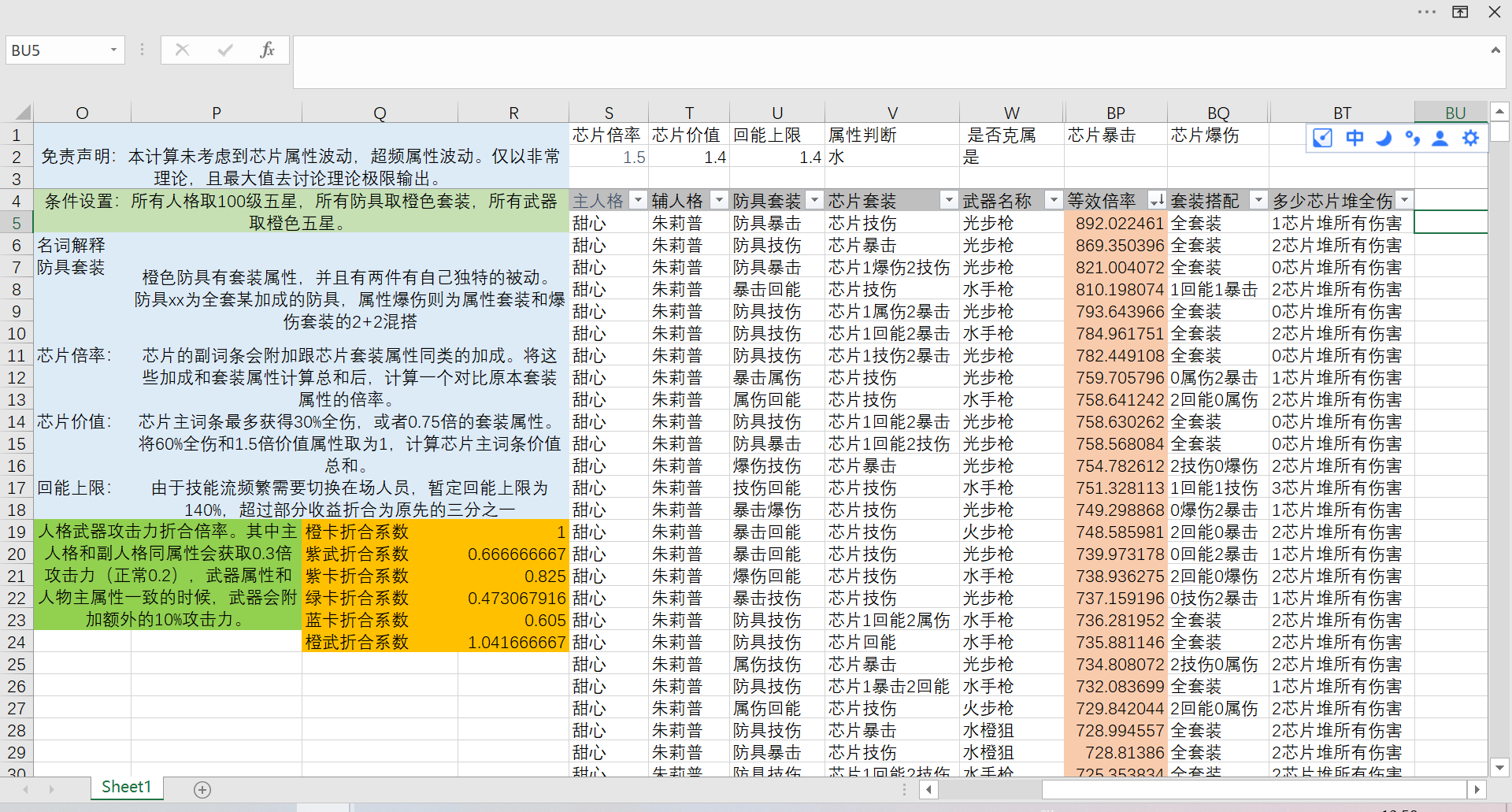Click the person account icon in IME bar
1512x812 pixels.
click(x=1440, y=139)
